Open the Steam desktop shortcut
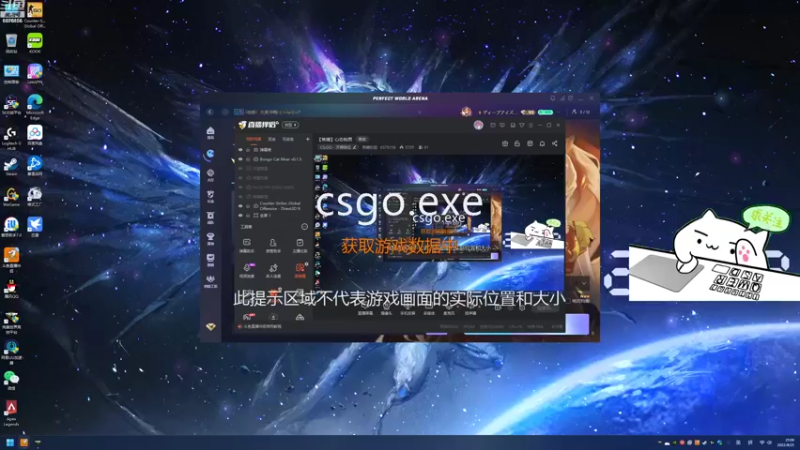 (11, 164)
